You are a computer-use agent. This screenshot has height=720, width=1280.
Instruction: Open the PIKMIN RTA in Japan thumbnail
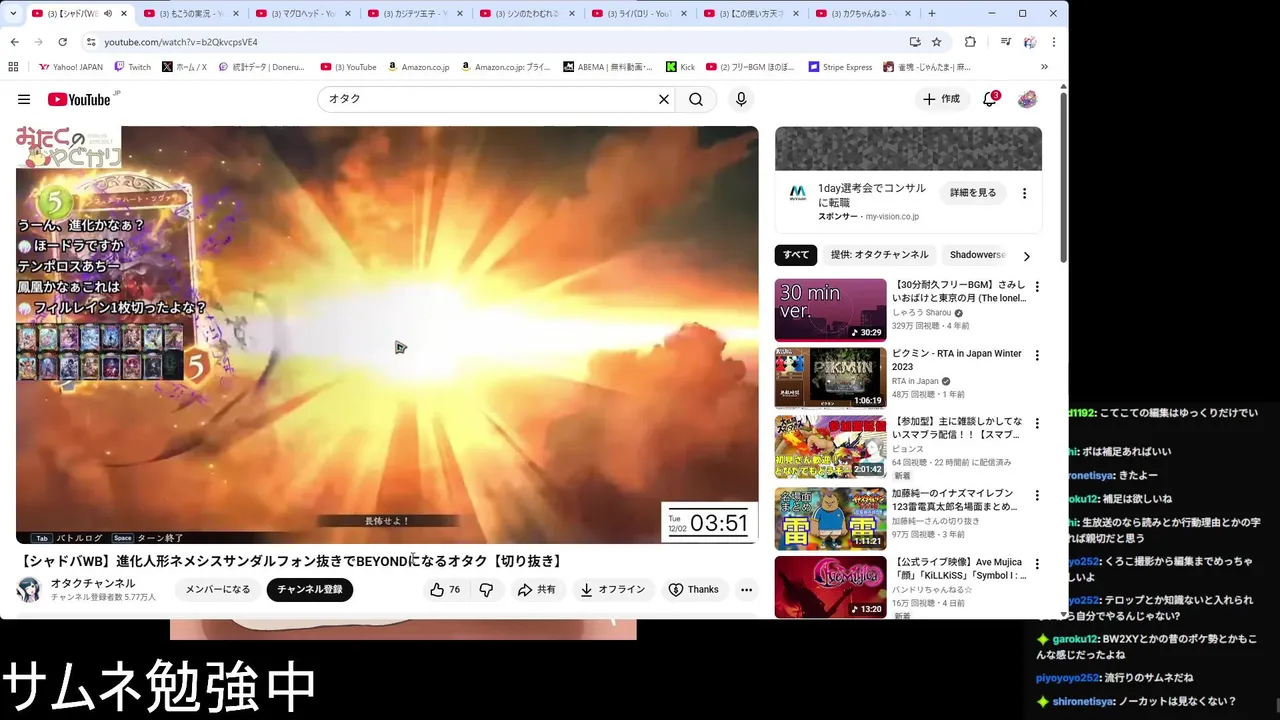click(831, 378)
